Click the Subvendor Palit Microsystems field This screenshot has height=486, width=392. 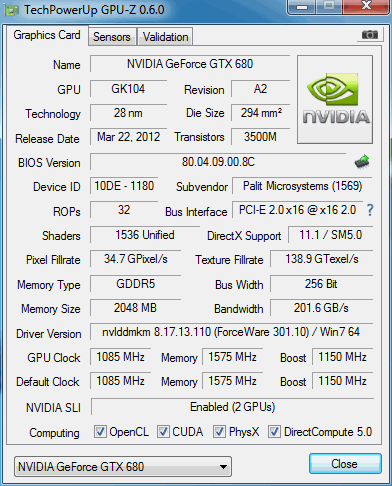[302, 186]
